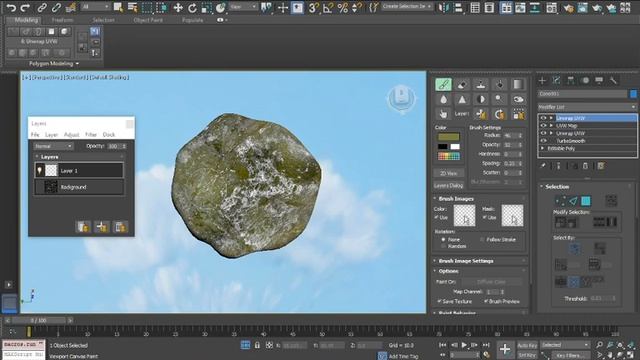The width and height of the screenshot is (640, 360).
Task: Click the olive brush Color swatch
Action: (x=449, y=137)
